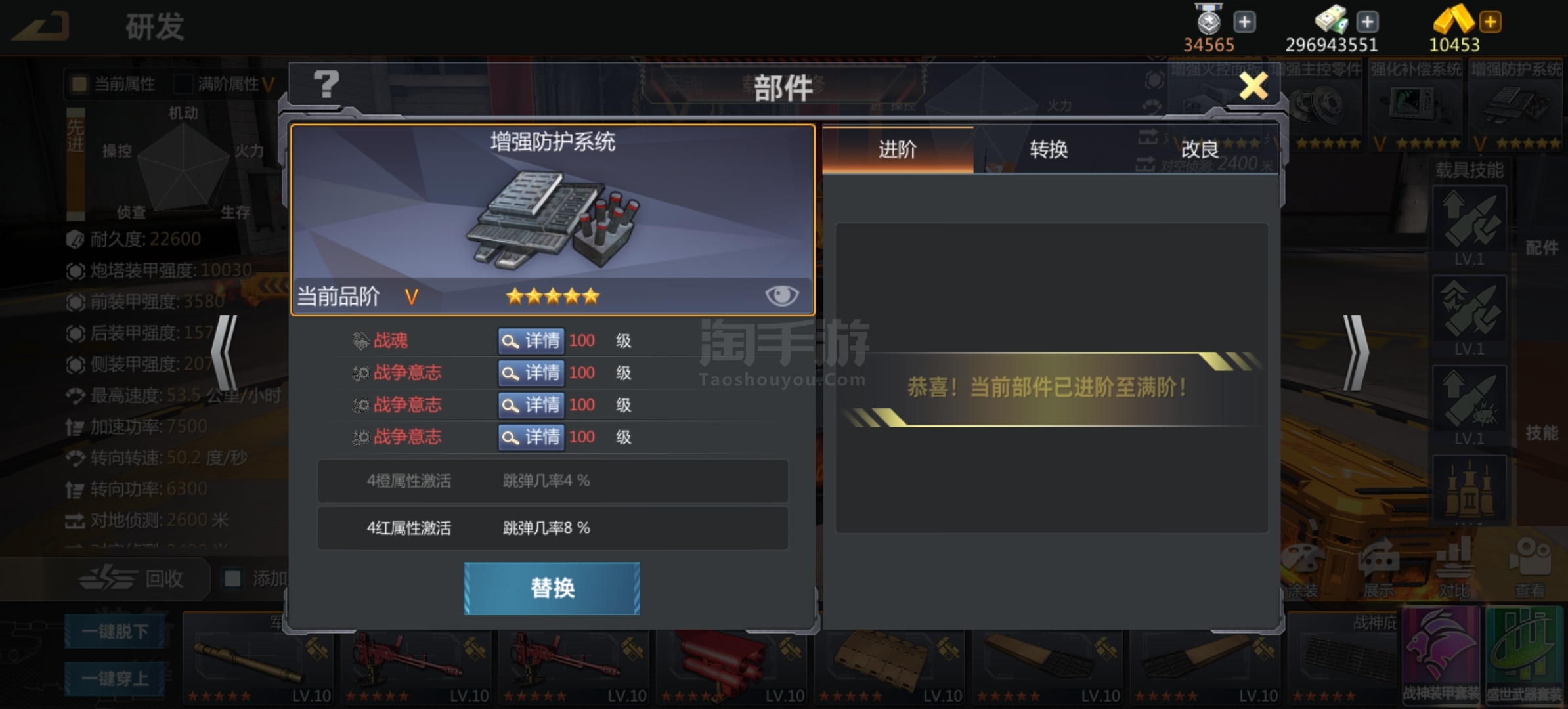This screenshot has width=1568, height=709.
Task: Go to next part with right chevron
Action: [1355, 353]
